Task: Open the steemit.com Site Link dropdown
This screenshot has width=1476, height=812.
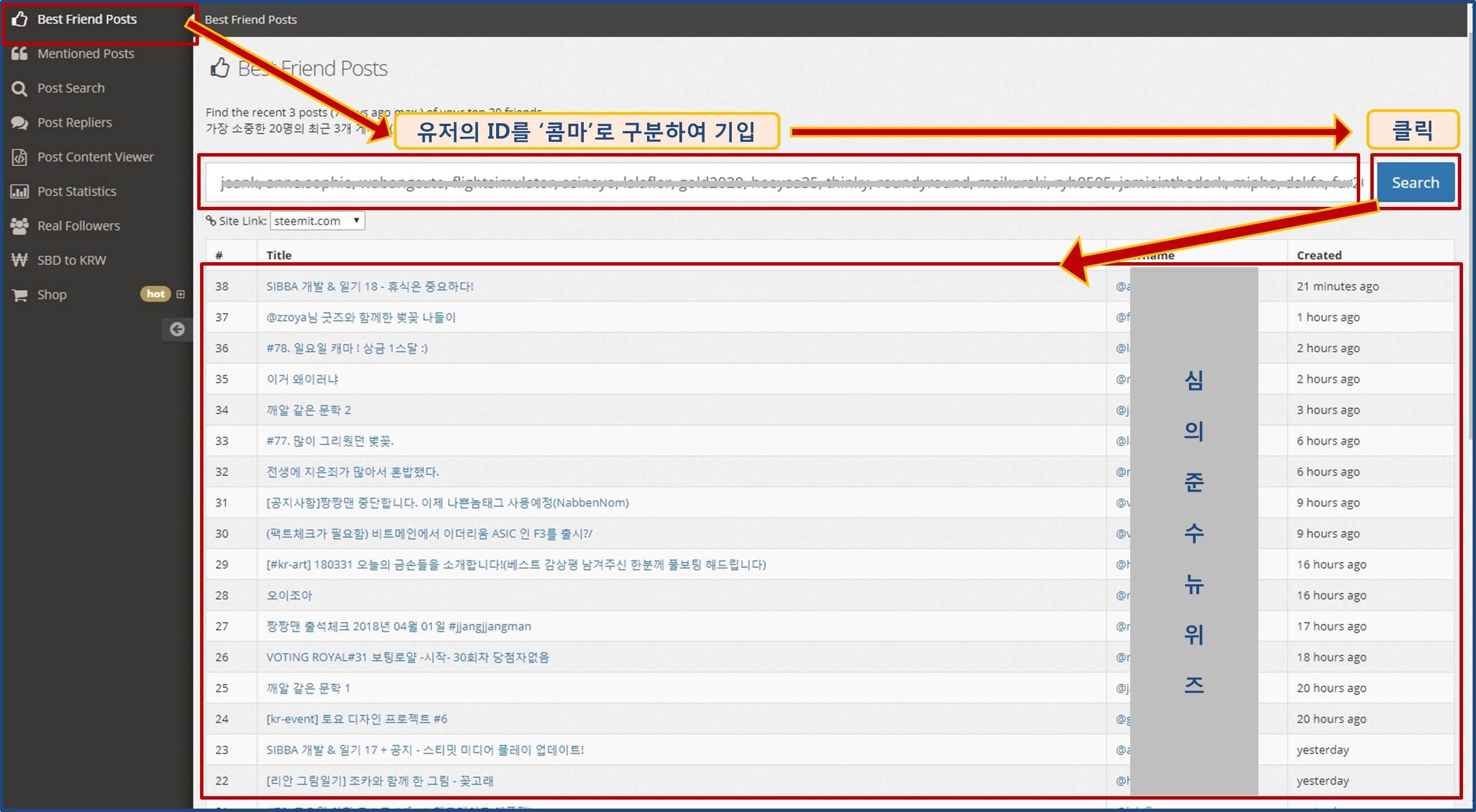Action: (x=318, y=220)
